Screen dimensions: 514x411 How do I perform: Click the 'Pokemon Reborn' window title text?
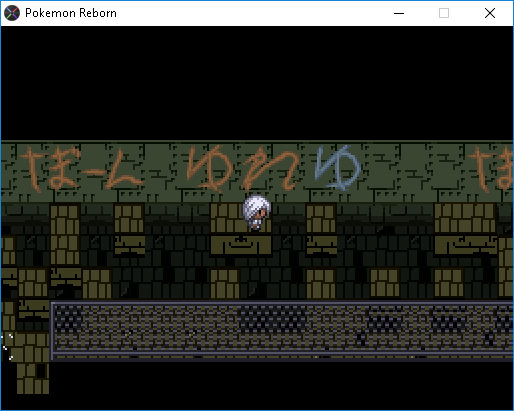[71, 13]
